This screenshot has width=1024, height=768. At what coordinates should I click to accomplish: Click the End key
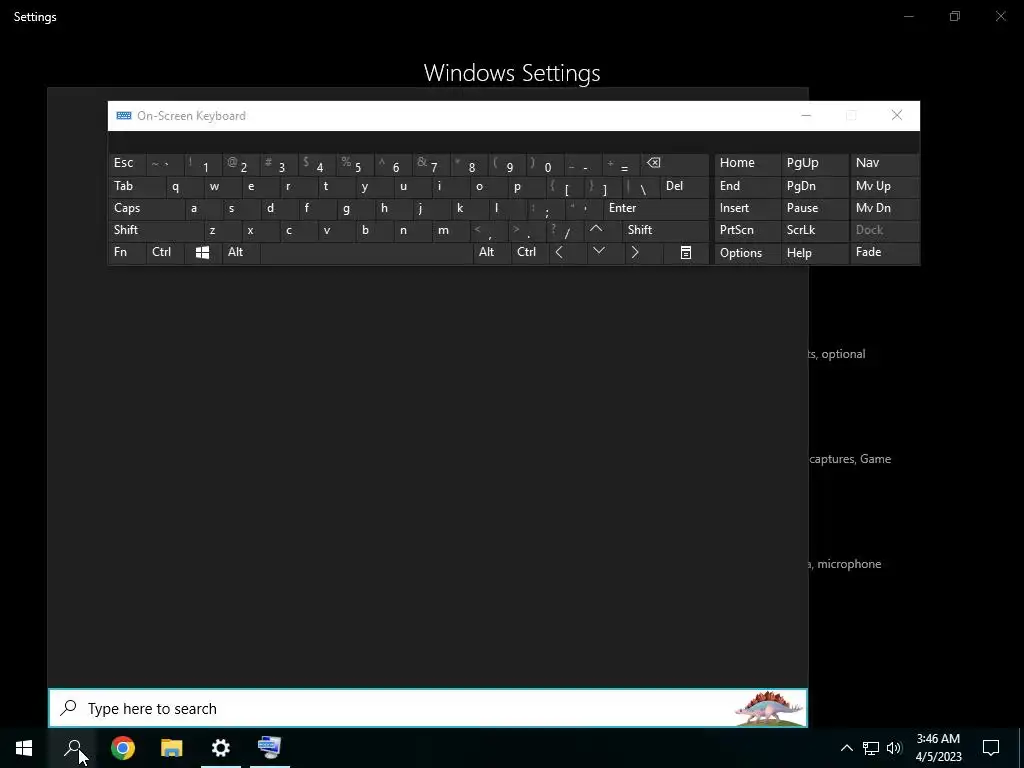pos(747,187)
